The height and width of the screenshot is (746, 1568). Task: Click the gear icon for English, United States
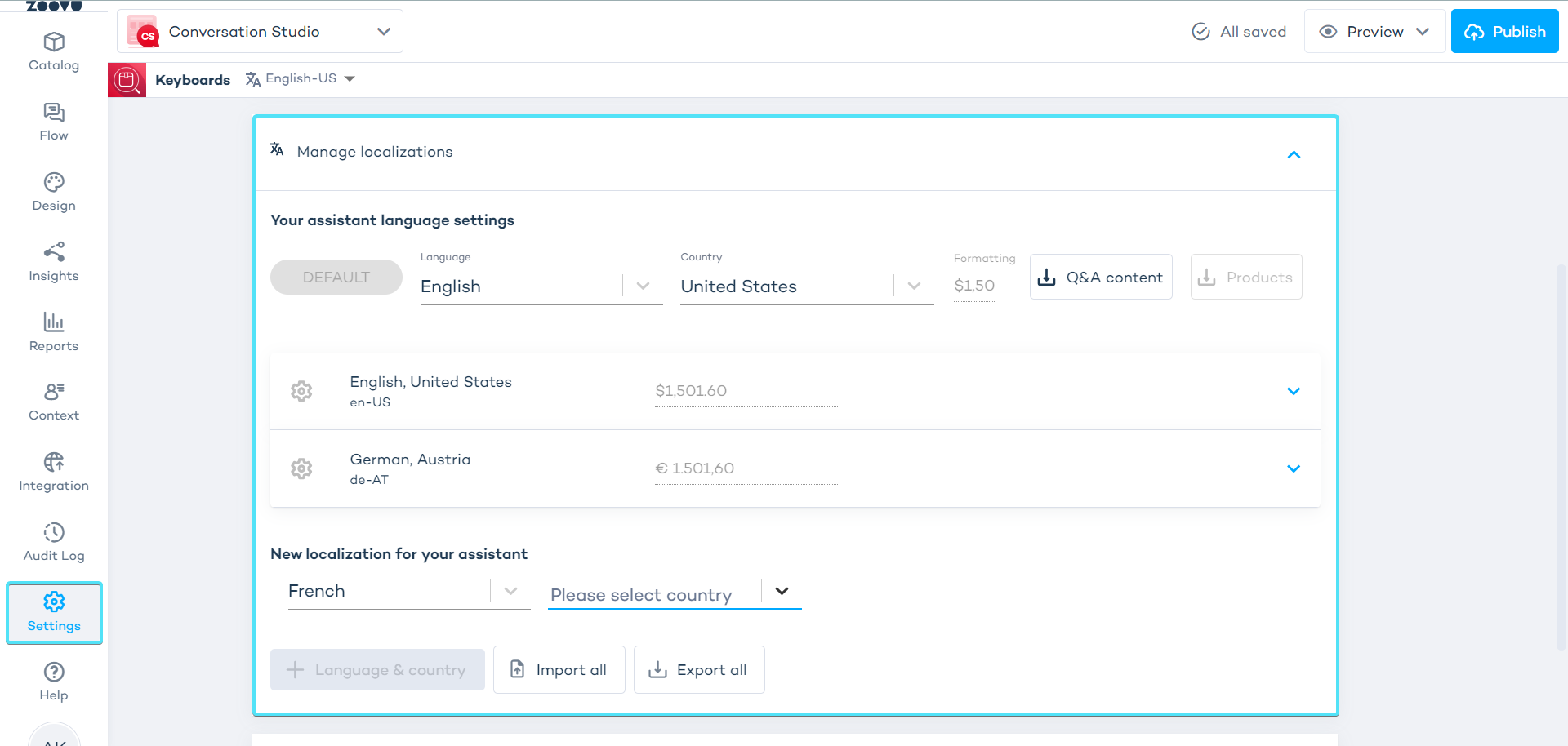[301, 391]
